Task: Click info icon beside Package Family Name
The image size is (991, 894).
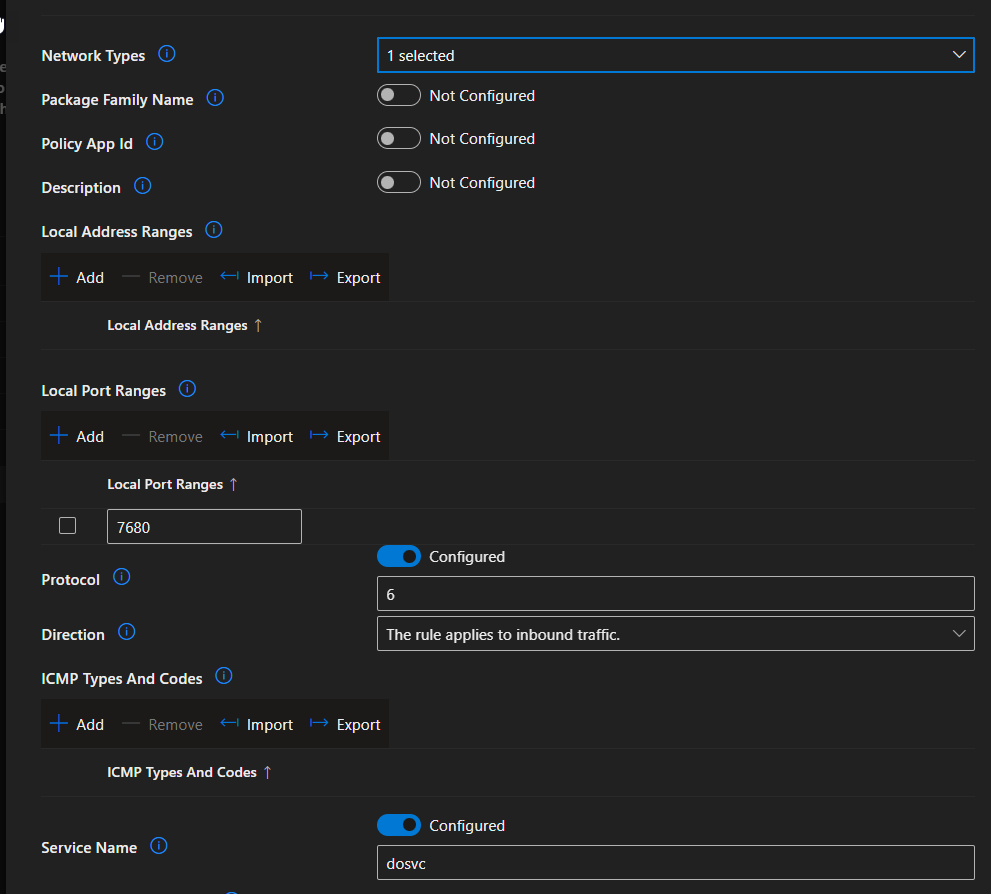Action: (215, 98)
